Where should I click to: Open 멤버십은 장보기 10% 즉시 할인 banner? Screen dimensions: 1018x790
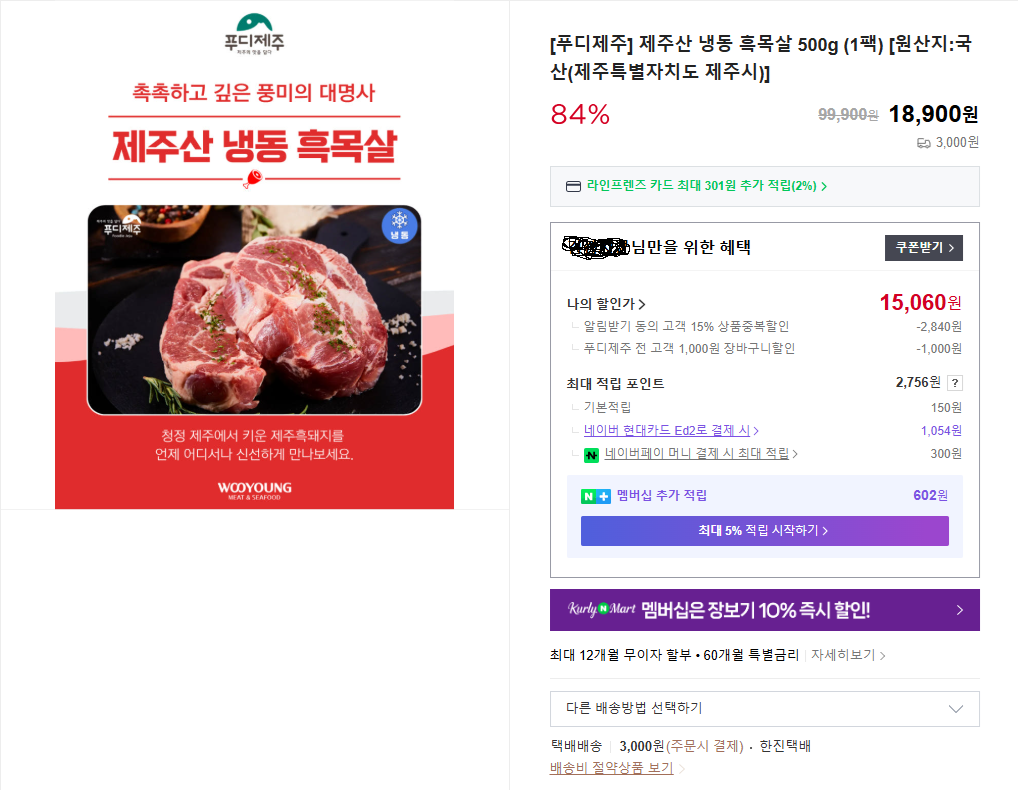pos(764,610)
